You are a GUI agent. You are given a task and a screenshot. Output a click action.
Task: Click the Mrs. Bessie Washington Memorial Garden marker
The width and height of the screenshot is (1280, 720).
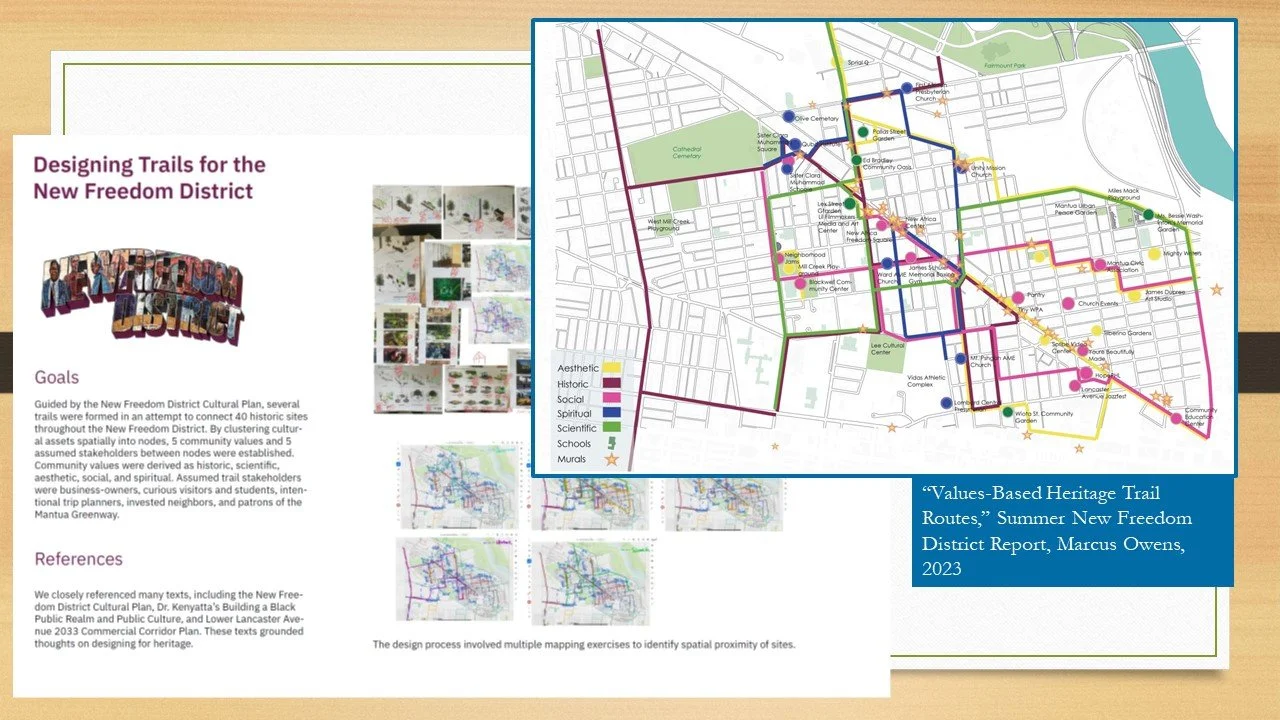1148,214
